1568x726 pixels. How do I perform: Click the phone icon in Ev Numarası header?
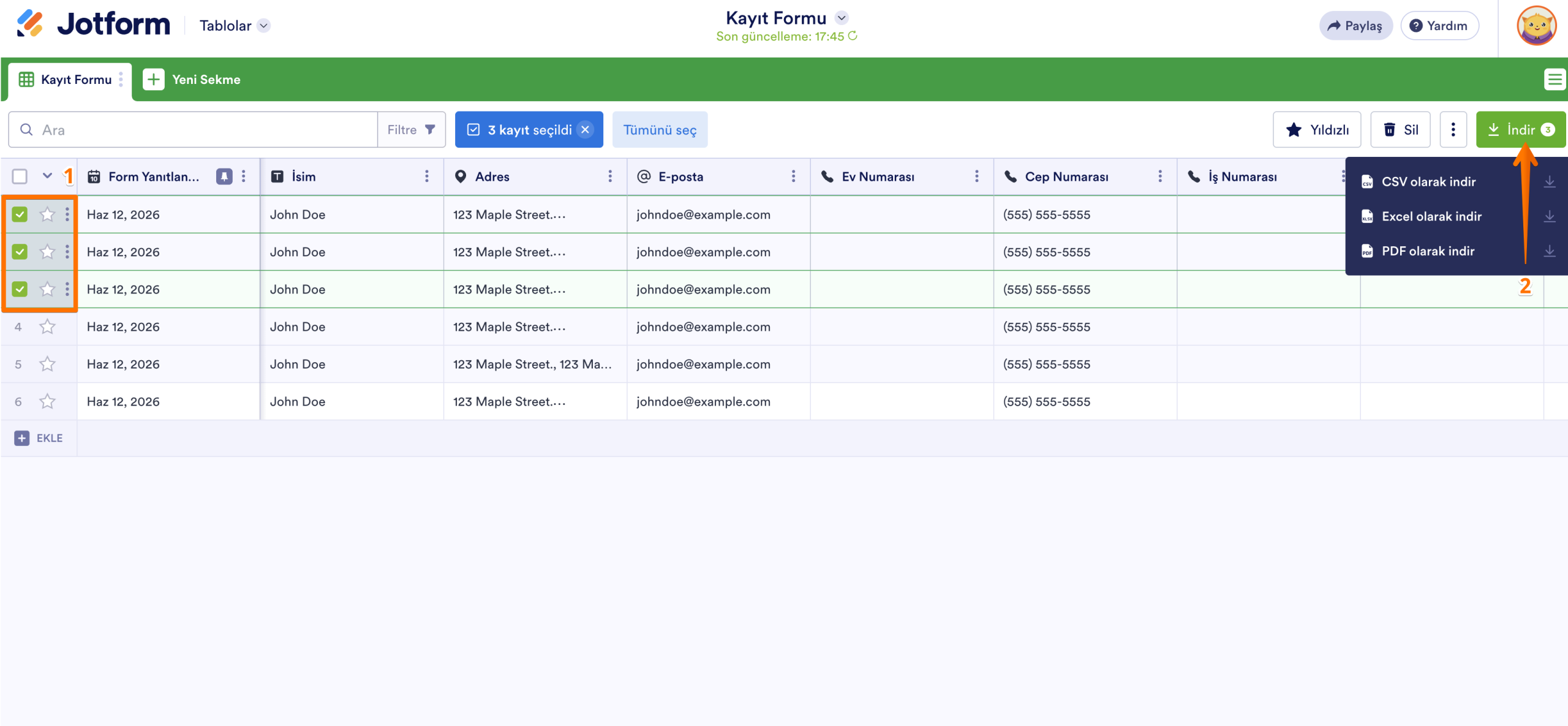point(827,176)
